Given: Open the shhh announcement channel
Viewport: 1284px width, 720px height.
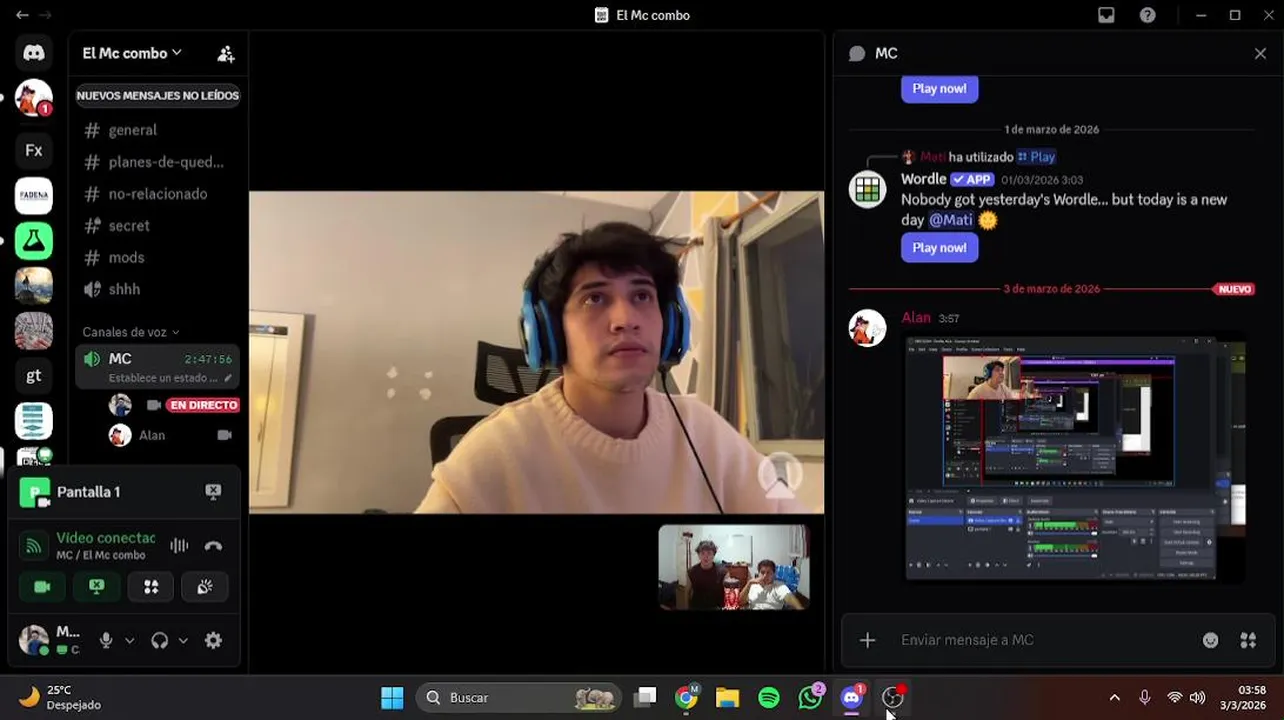Looking at the screenshot, I should (157, 289).
